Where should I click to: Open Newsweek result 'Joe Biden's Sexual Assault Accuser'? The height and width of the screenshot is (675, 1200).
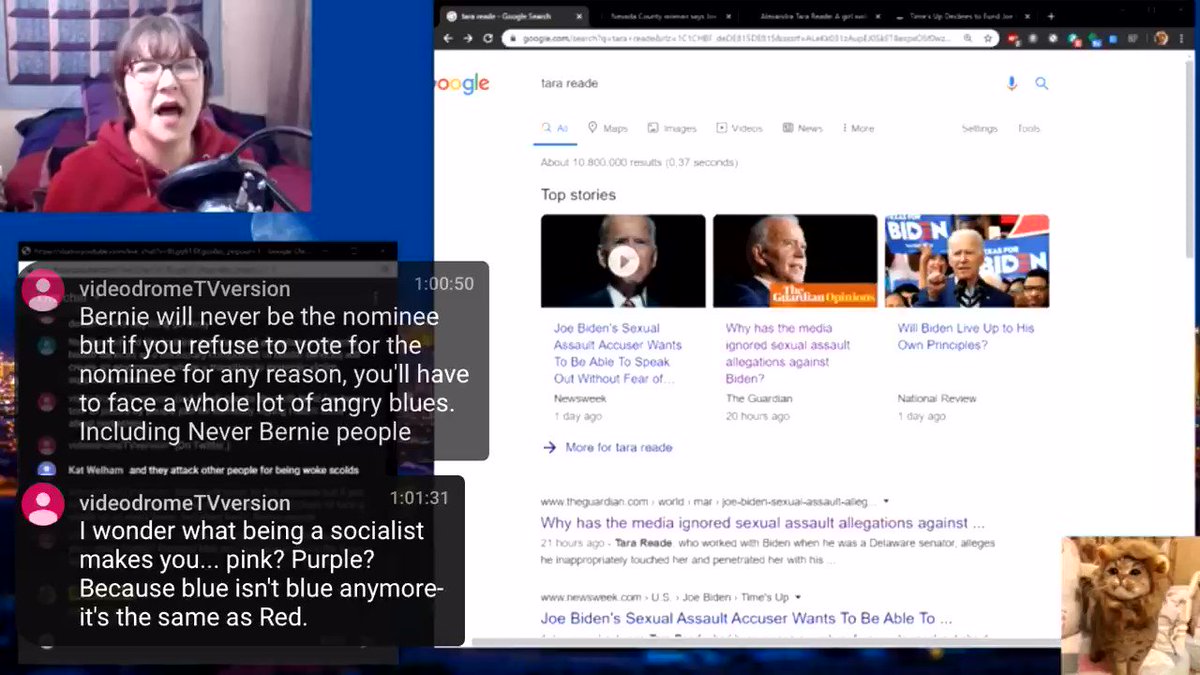point(746,619)
